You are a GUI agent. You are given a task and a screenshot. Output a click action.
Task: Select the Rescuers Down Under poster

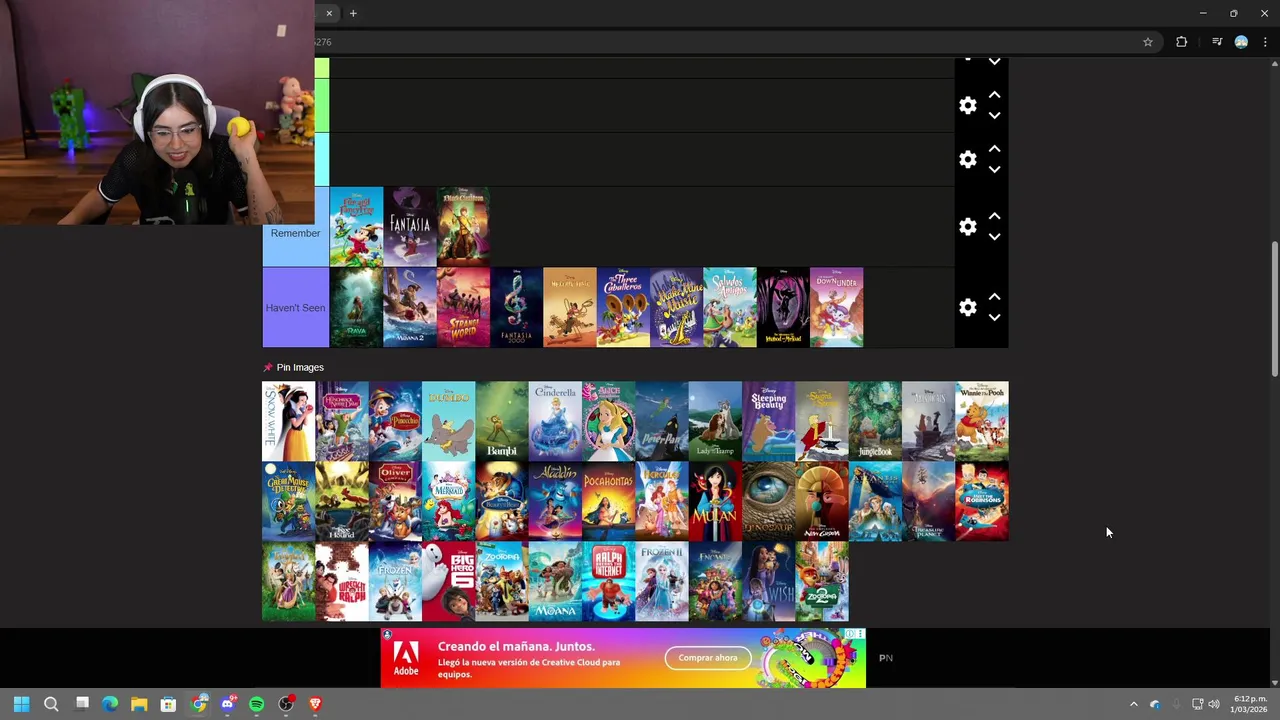coord(837,307)
